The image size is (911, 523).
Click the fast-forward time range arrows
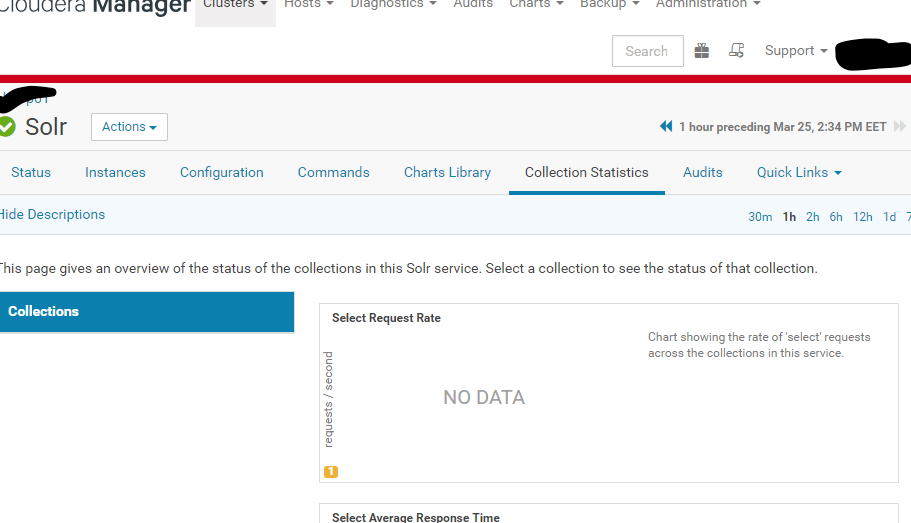click(x=899, y=126)
